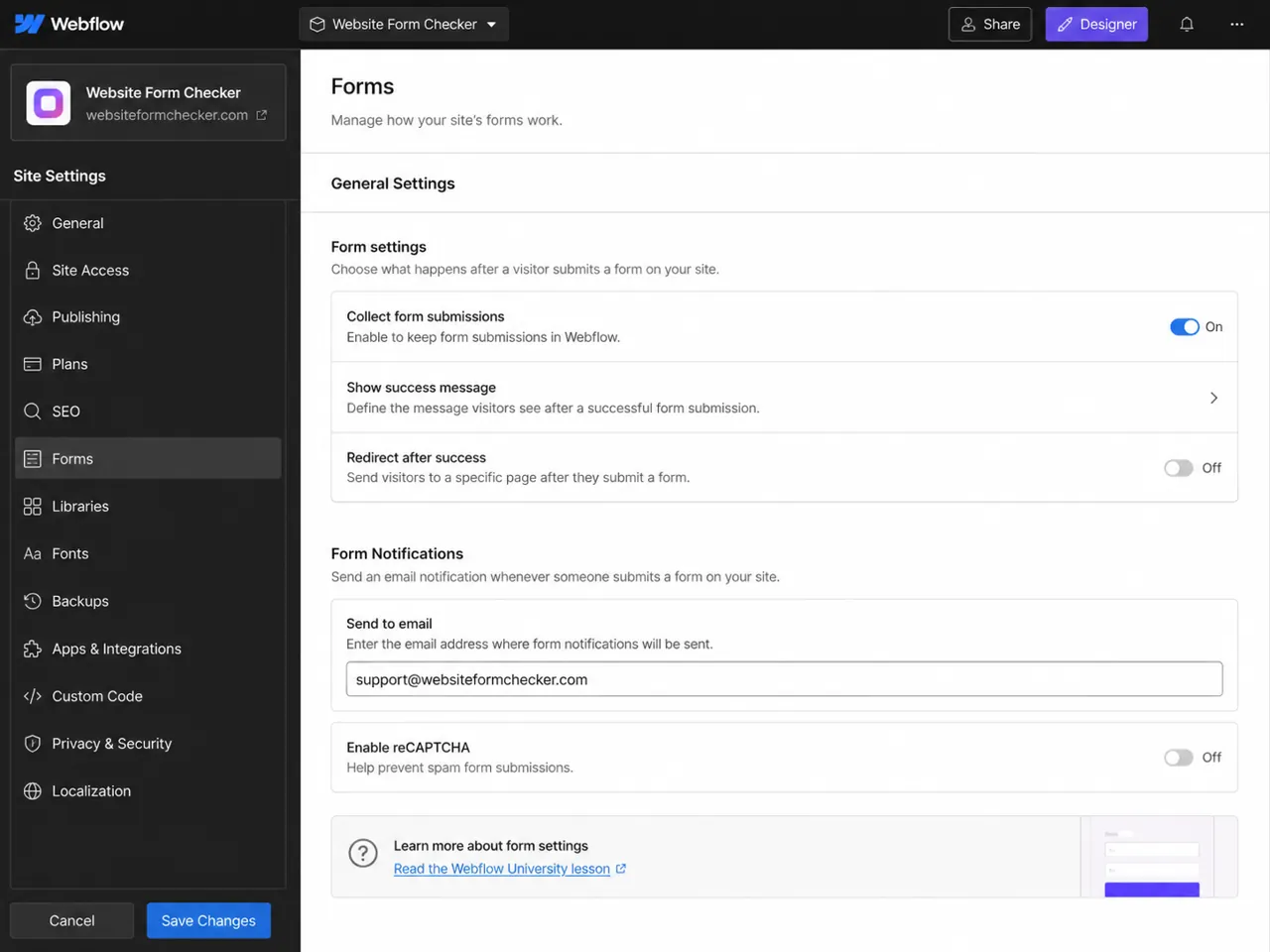The image size is (1270, 952).
Task: Open external link icon beside websiteformchecker.com
Action: pyautogui.click(x=262, y=115)
